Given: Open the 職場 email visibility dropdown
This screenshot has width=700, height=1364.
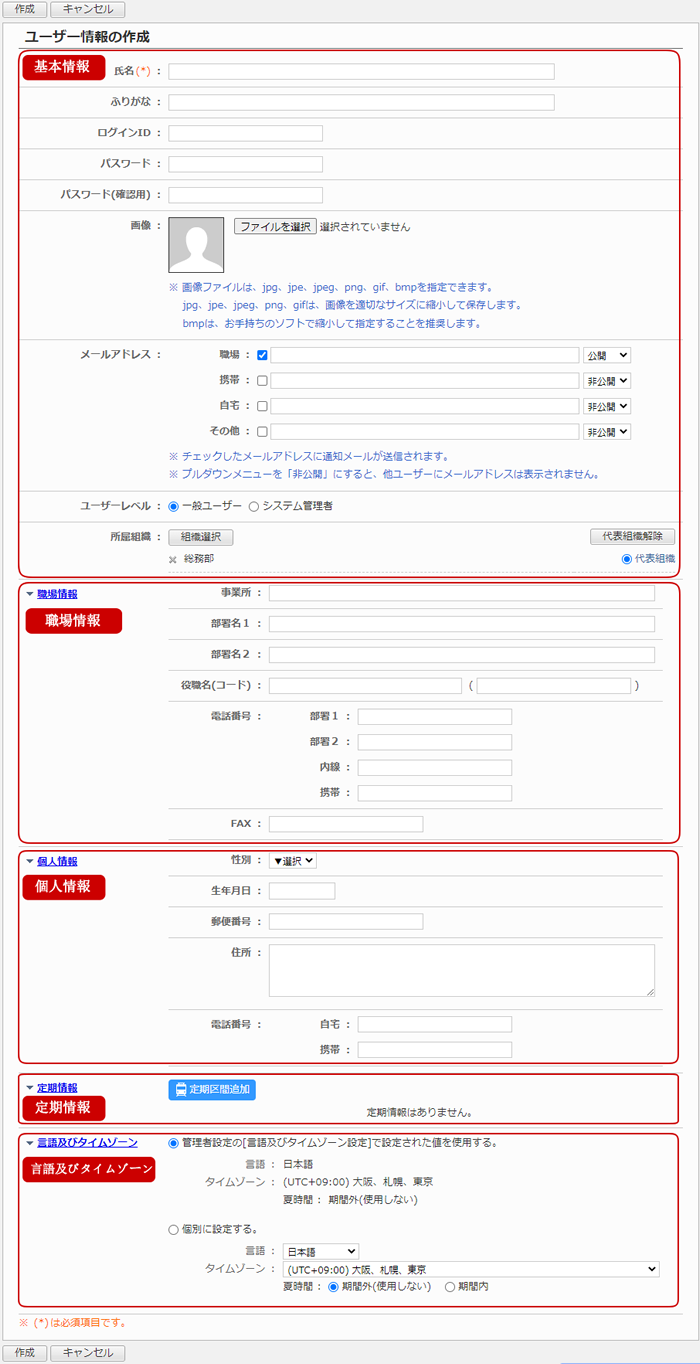Looking at the screenshot, I should pyautogui.click(x=606, y=355).
